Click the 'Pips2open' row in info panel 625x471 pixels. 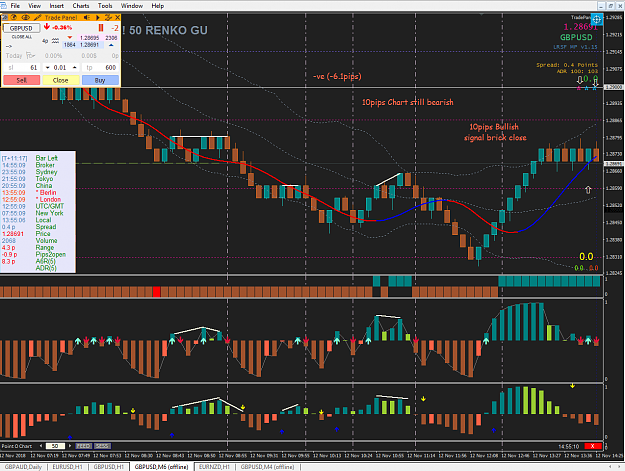click(x=34, y=254)
